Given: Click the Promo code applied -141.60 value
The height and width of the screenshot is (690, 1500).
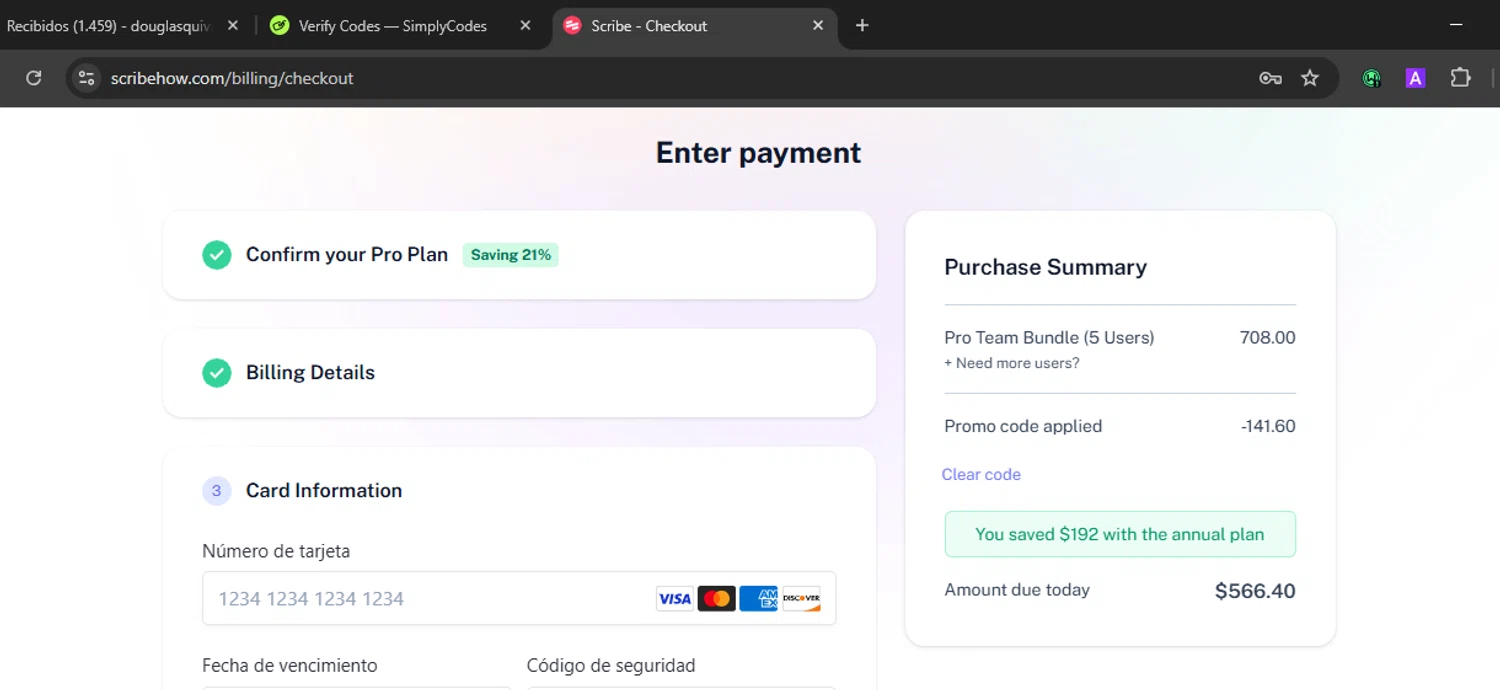Looking at the screenshot, I should coord(1268,427).
